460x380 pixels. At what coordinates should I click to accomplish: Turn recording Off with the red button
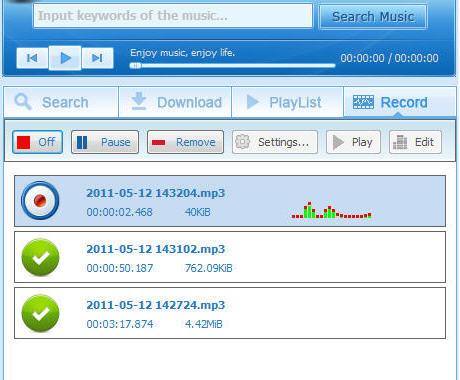click(37, 142)
